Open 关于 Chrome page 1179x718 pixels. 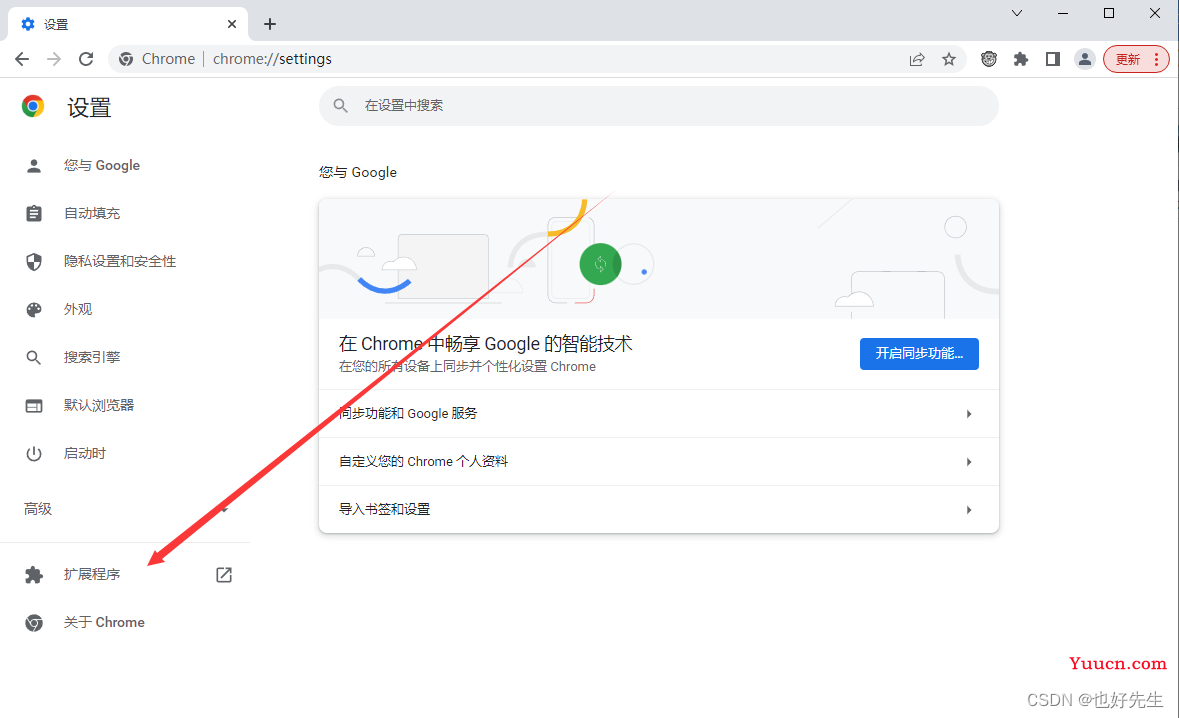(x=104, y=623)
